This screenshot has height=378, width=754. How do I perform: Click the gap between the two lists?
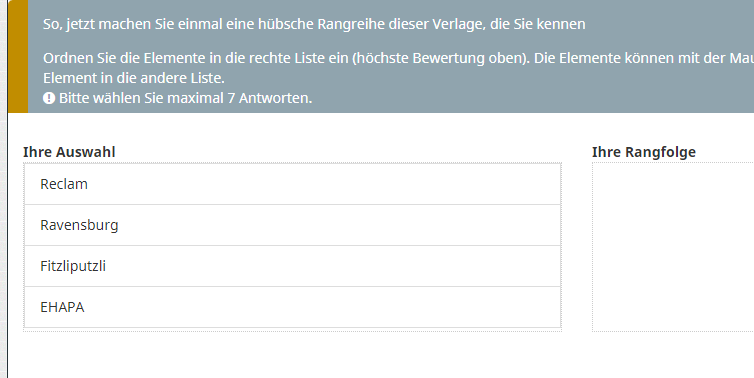pyautogui.click(x=577, y=247)
